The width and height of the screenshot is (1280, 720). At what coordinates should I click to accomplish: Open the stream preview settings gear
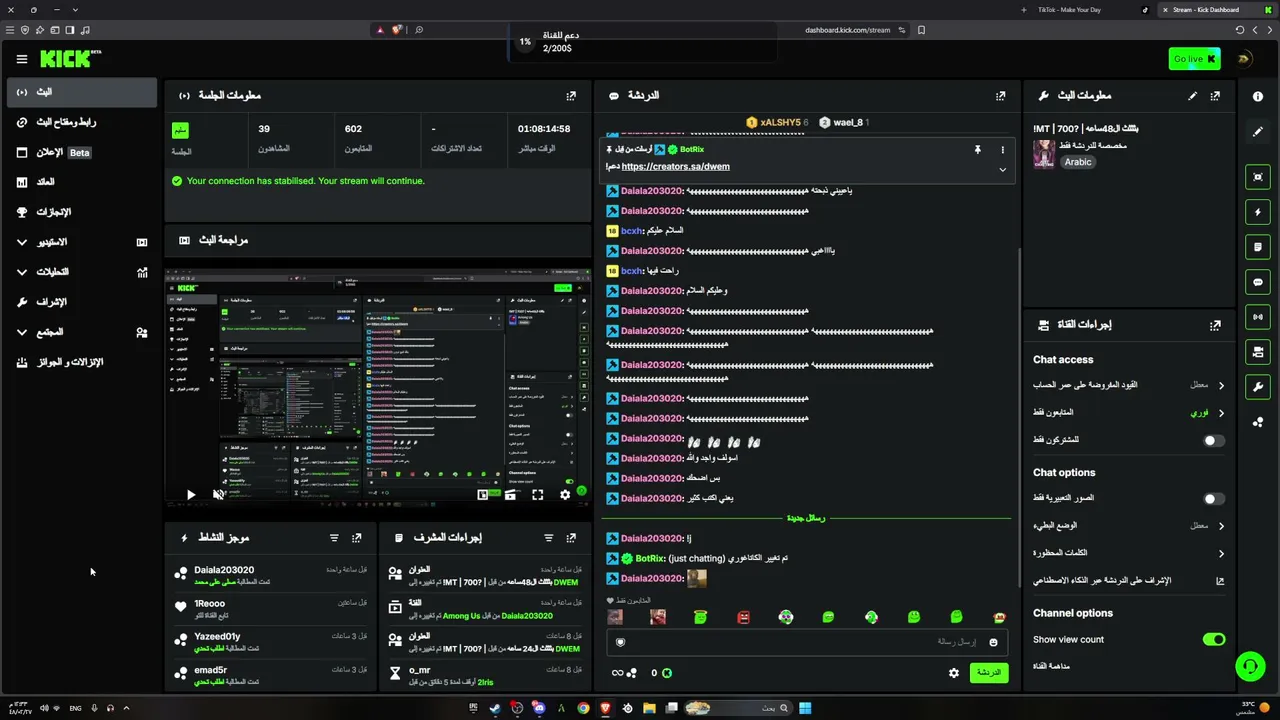point(565,494)
